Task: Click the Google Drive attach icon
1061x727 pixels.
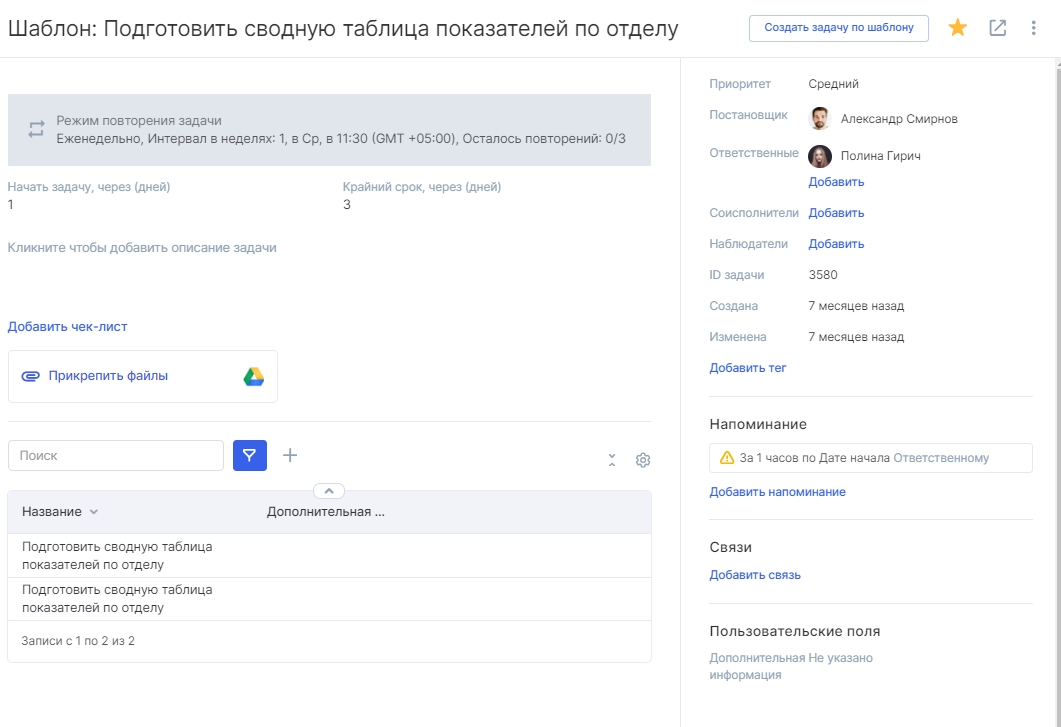Action: coord(254,377)
